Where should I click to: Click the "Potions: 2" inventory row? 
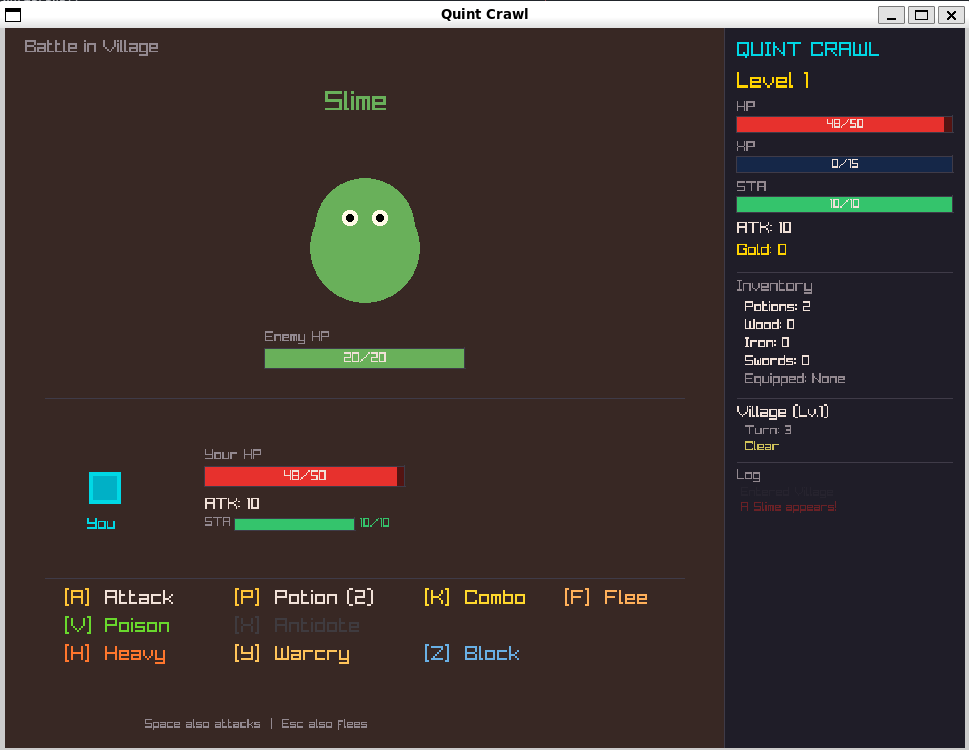click(777, 306)
